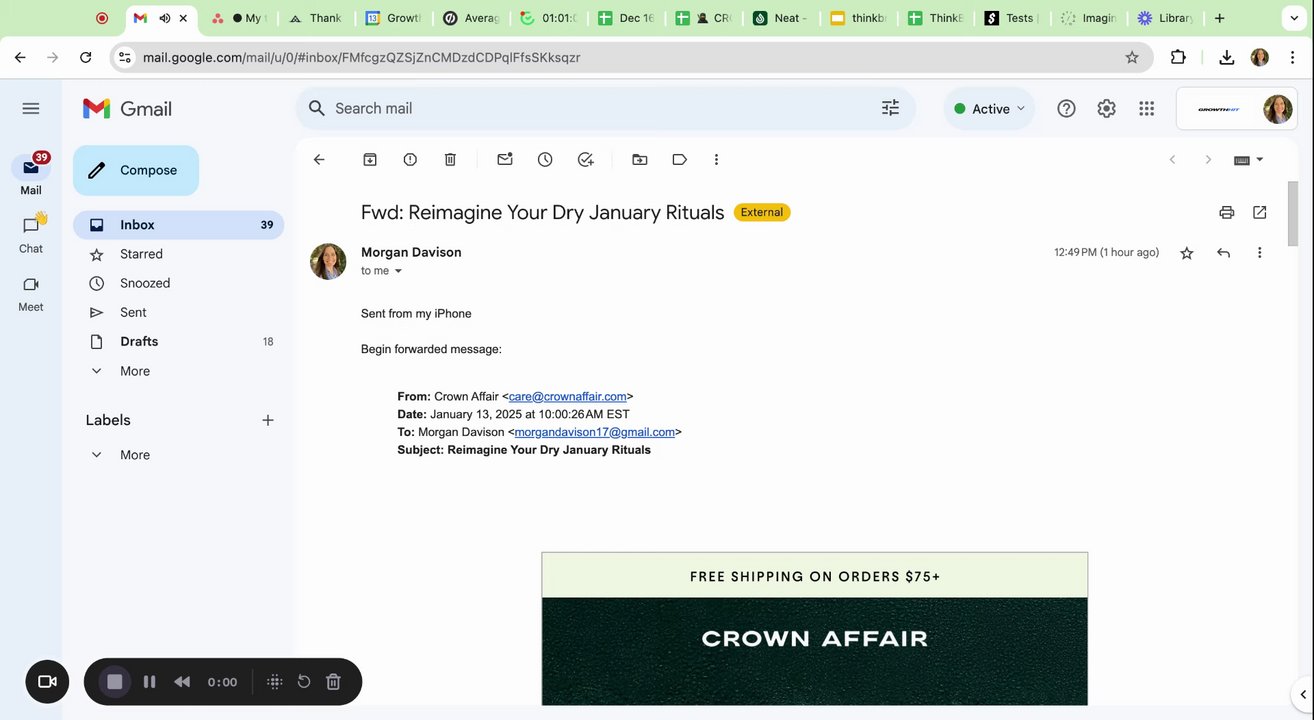The height and width of the screenshot is (720, 1314).
Task: Bookmark this page with star icon
Action: pyautogui.click(x=1132, y=58)
